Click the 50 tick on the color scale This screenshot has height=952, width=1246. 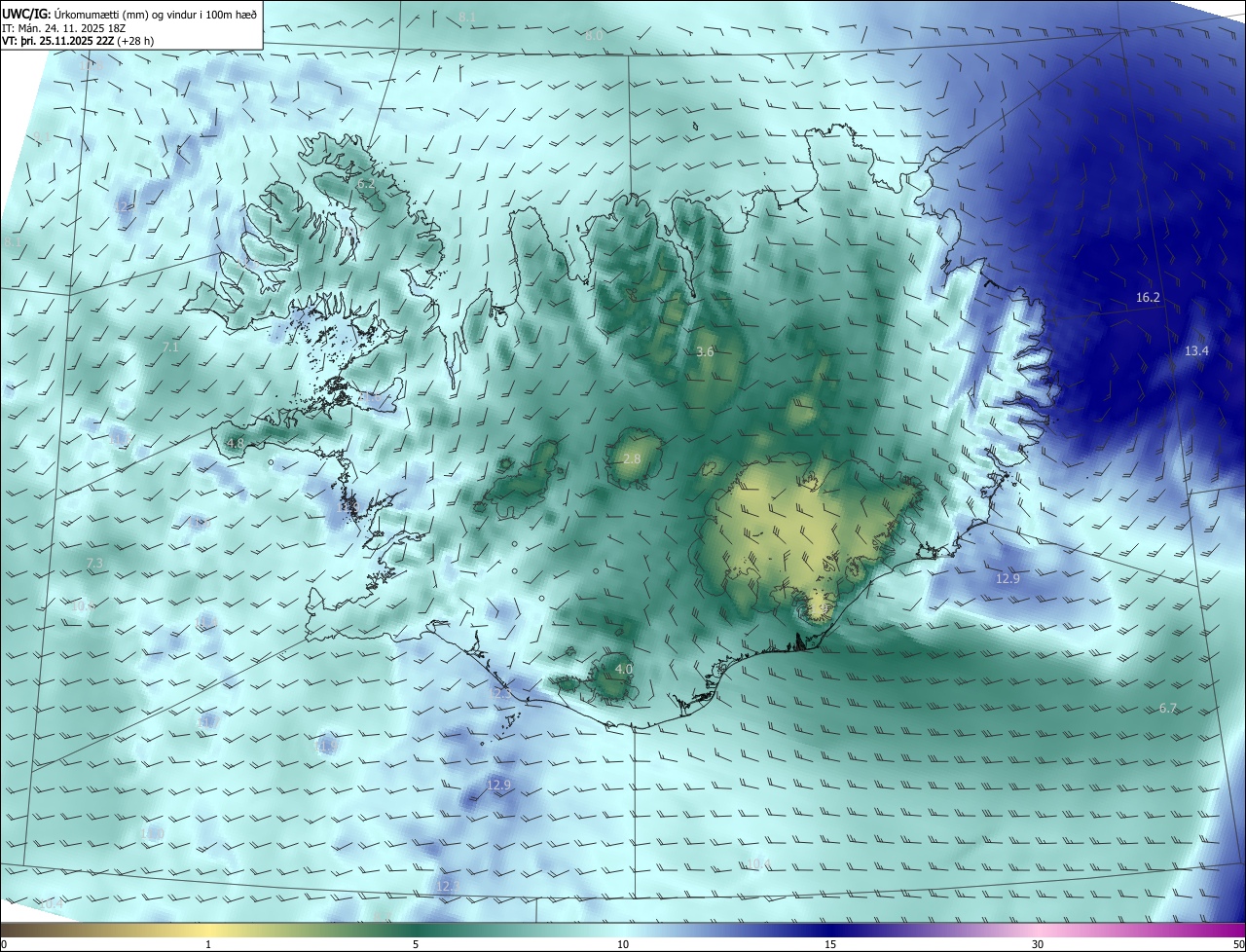coord(1238,944)
